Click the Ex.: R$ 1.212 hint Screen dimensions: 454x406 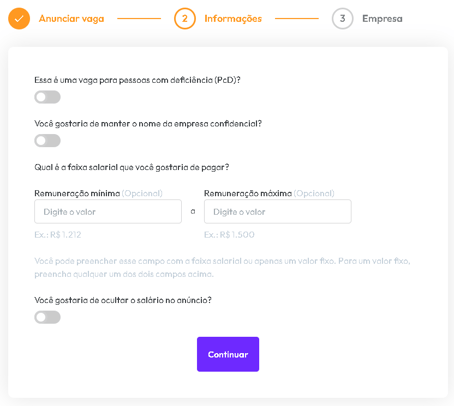58,235
